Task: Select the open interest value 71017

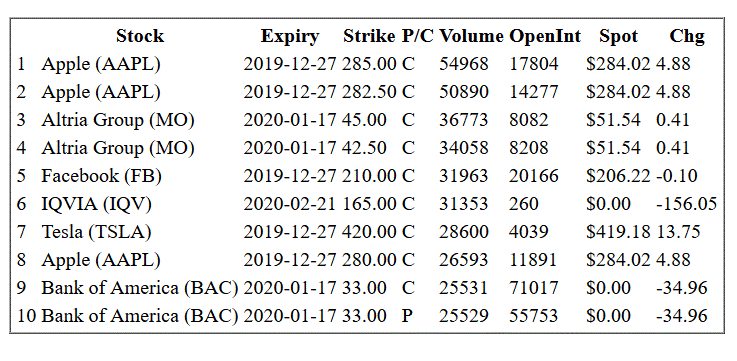Action: coord(534,288)
